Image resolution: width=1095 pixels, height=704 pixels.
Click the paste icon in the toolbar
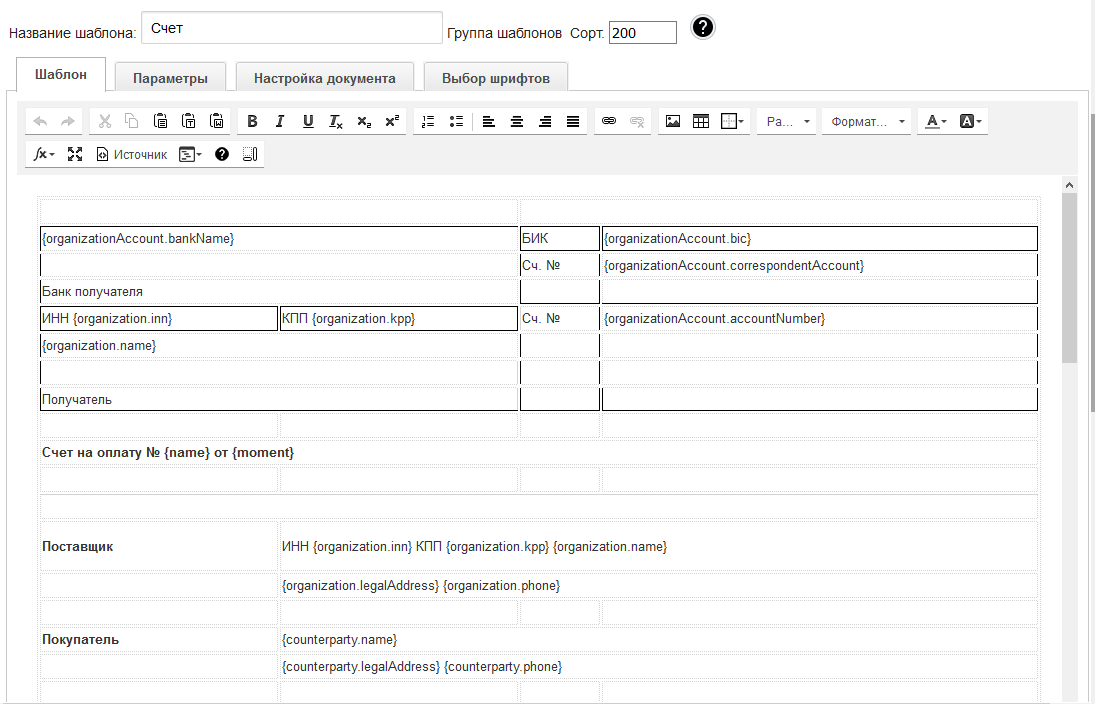click(160, 121)
